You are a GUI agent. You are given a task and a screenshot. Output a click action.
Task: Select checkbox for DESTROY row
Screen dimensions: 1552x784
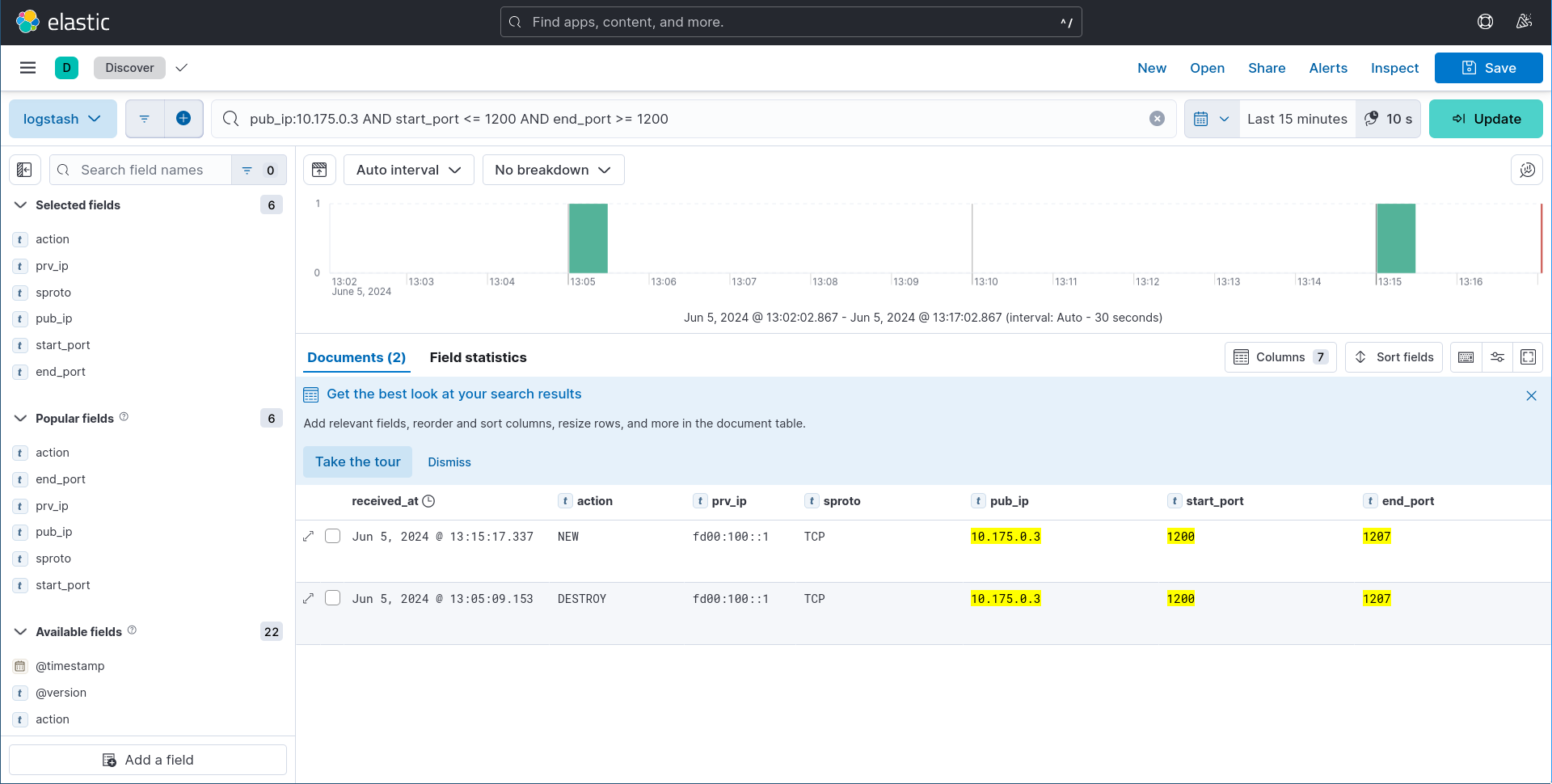click(332, 598)
